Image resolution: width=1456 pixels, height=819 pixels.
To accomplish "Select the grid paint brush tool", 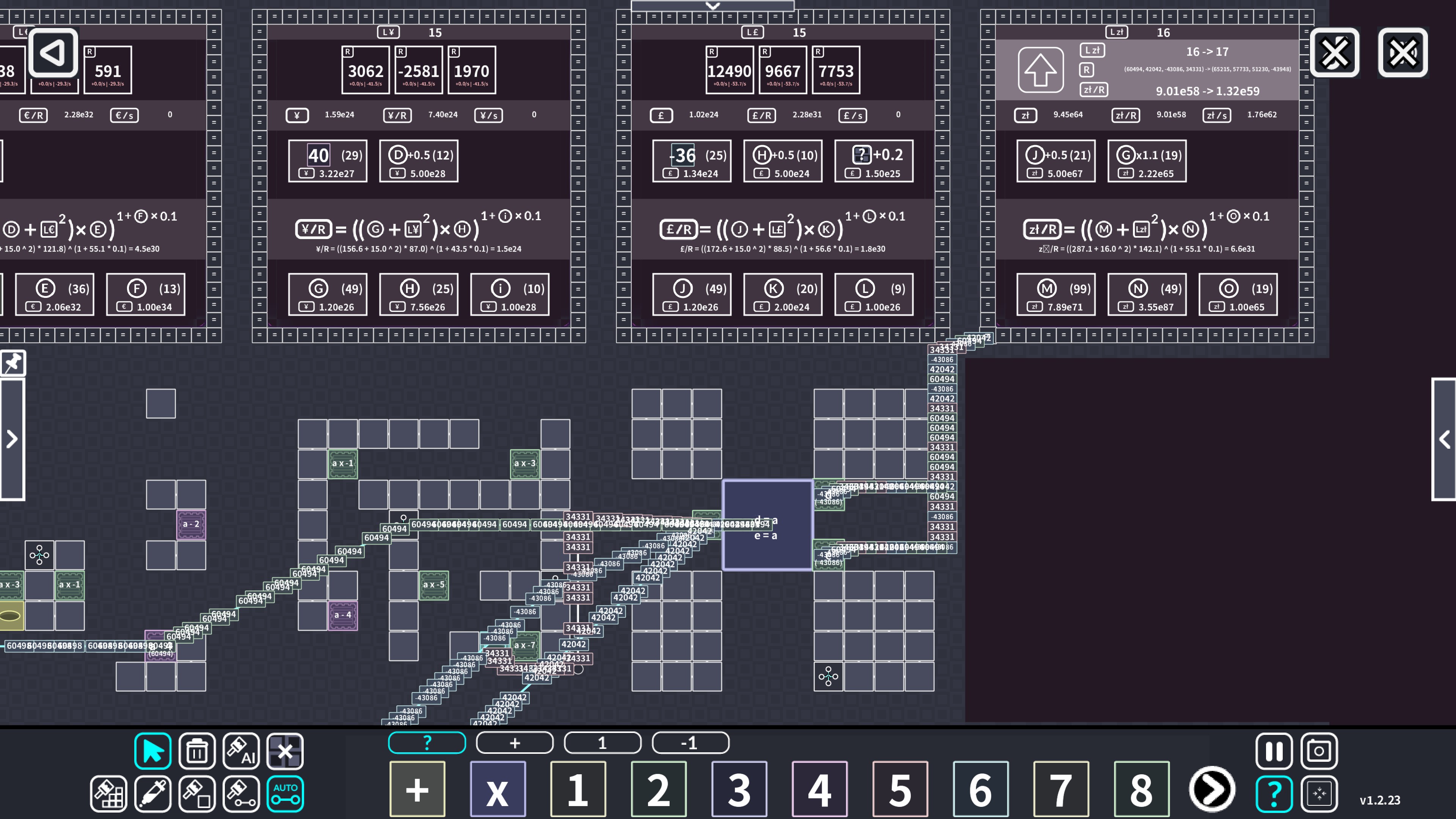I will click(108, 794).
